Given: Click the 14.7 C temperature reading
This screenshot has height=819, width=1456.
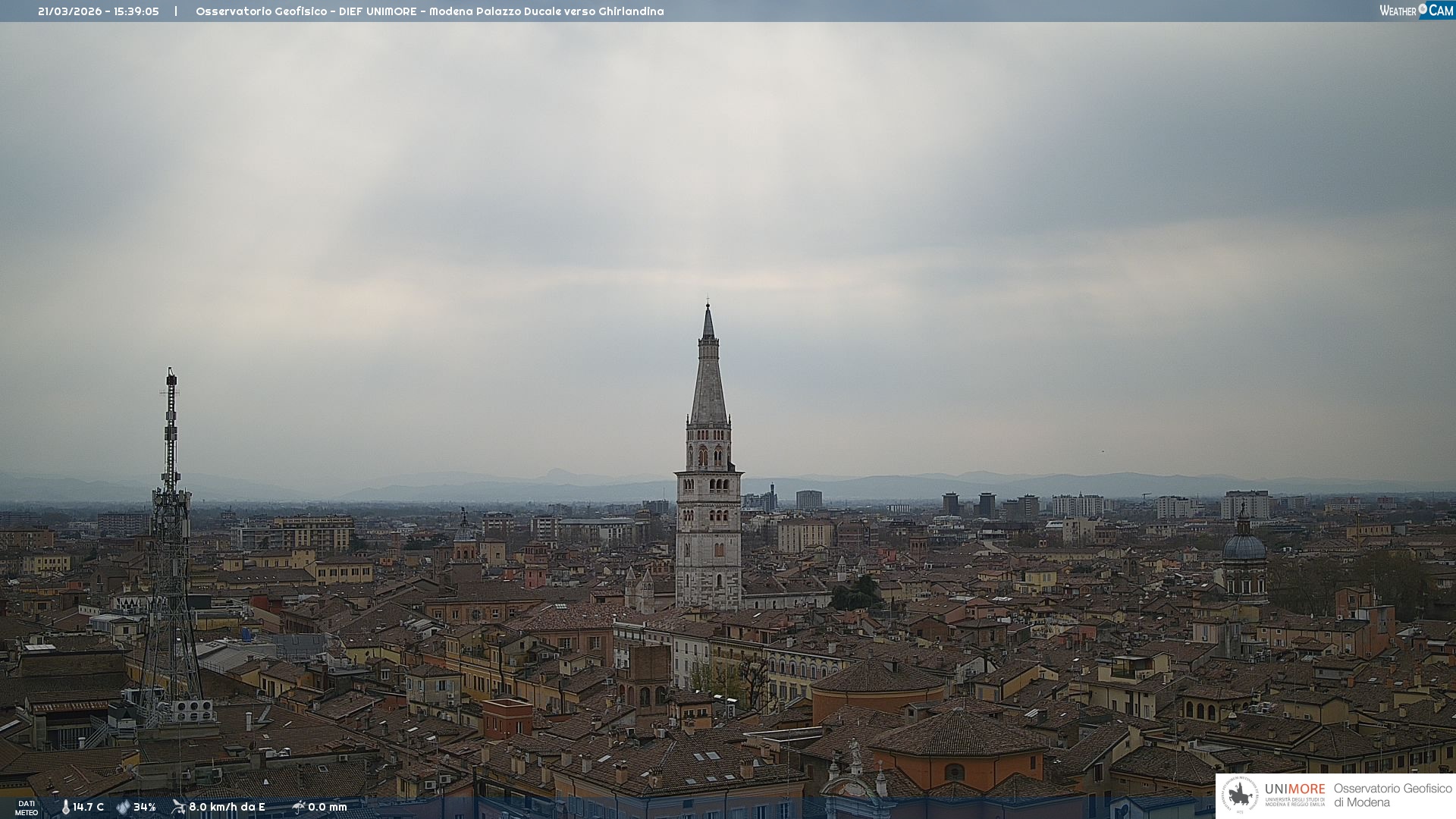Looking at the screenshot, I should [89, 807].
